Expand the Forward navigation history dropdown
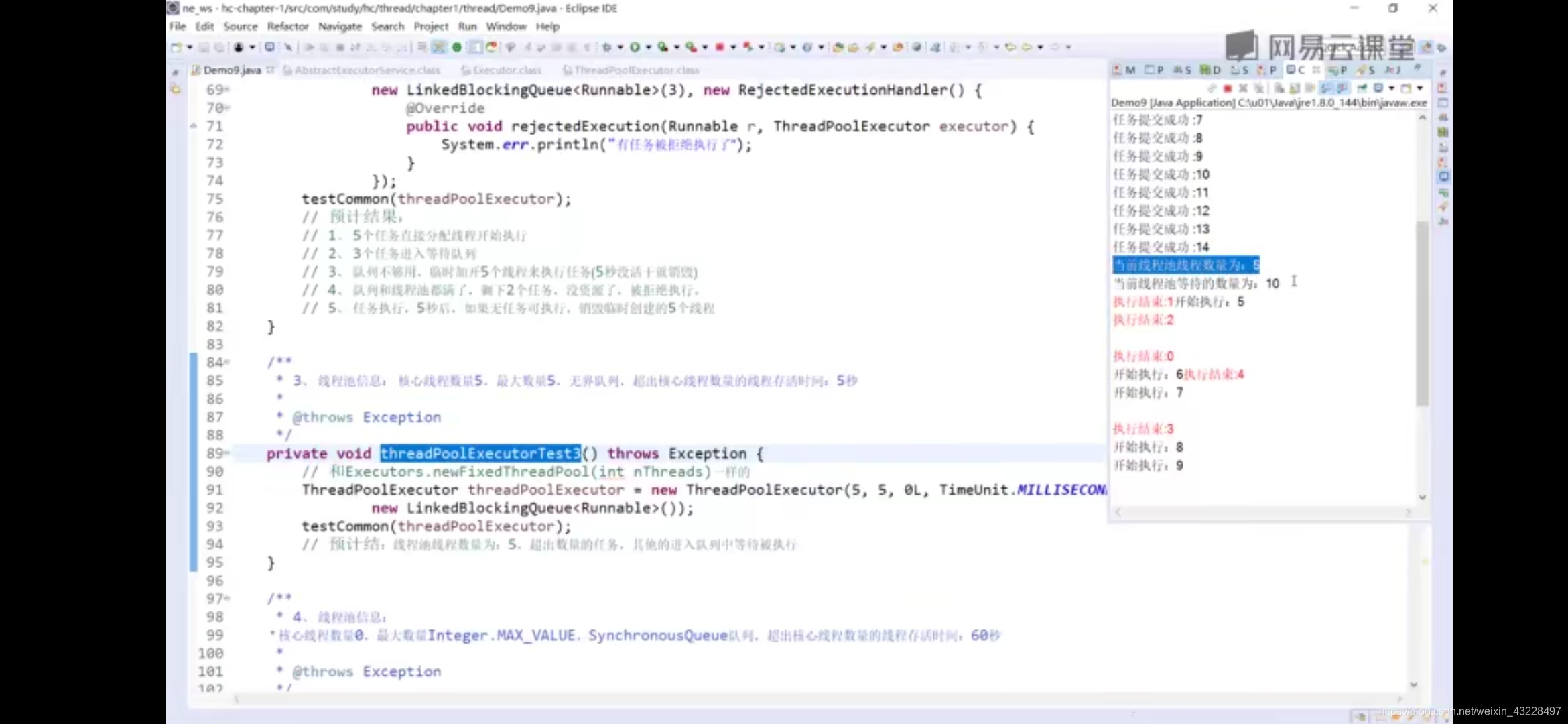1568x724 pixels. [1068, 47]
